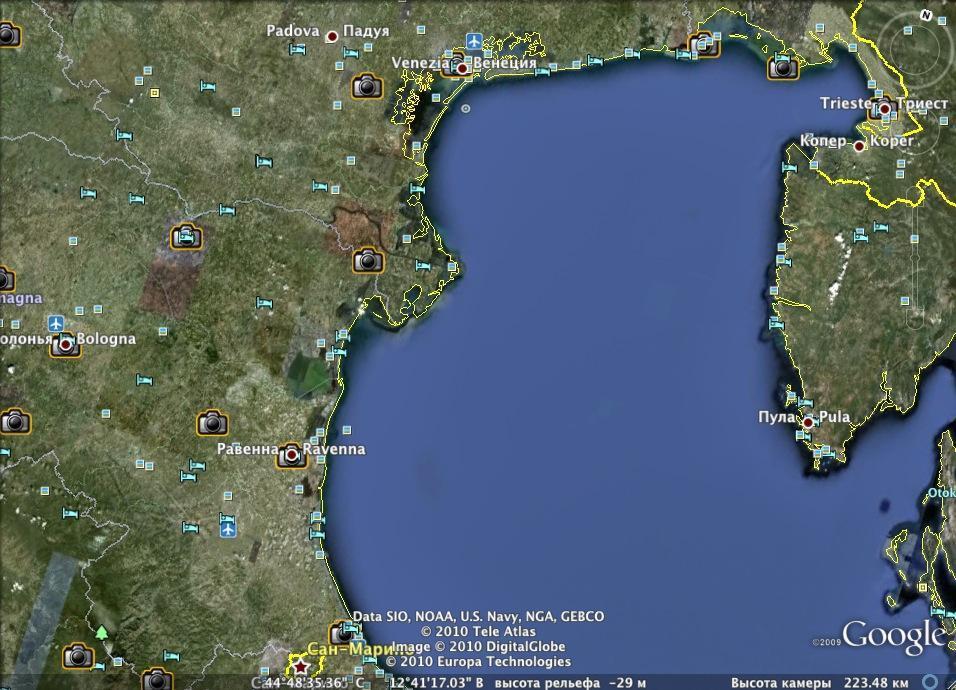
Task: Select the green tree park icon
Action: click(101, 633)
